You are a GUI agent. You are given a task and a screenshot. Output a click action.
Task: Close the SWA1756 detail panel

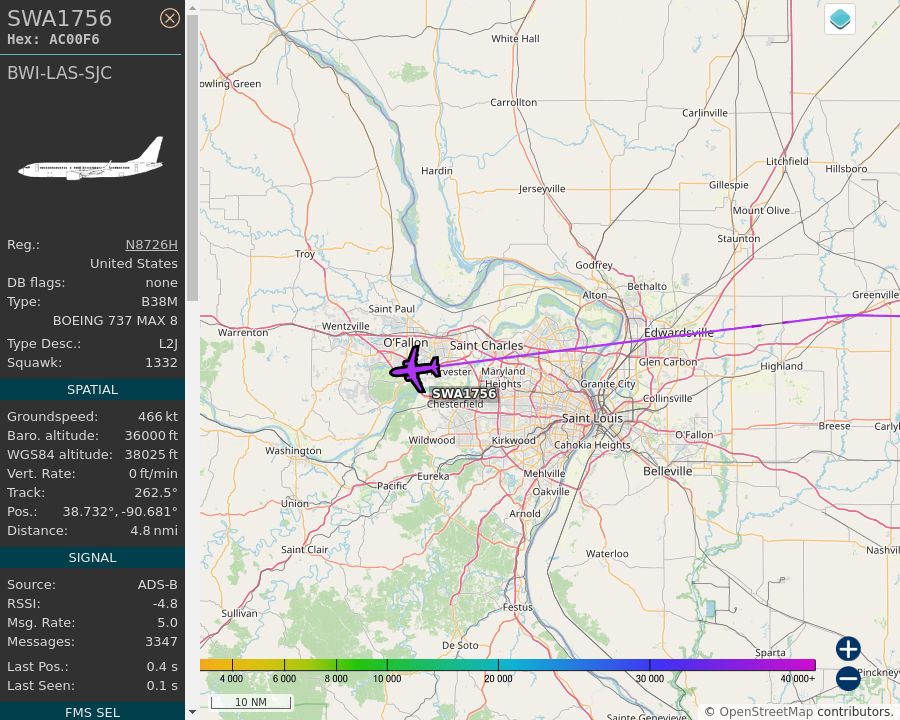pyautogui.click(x=170, y=18)
